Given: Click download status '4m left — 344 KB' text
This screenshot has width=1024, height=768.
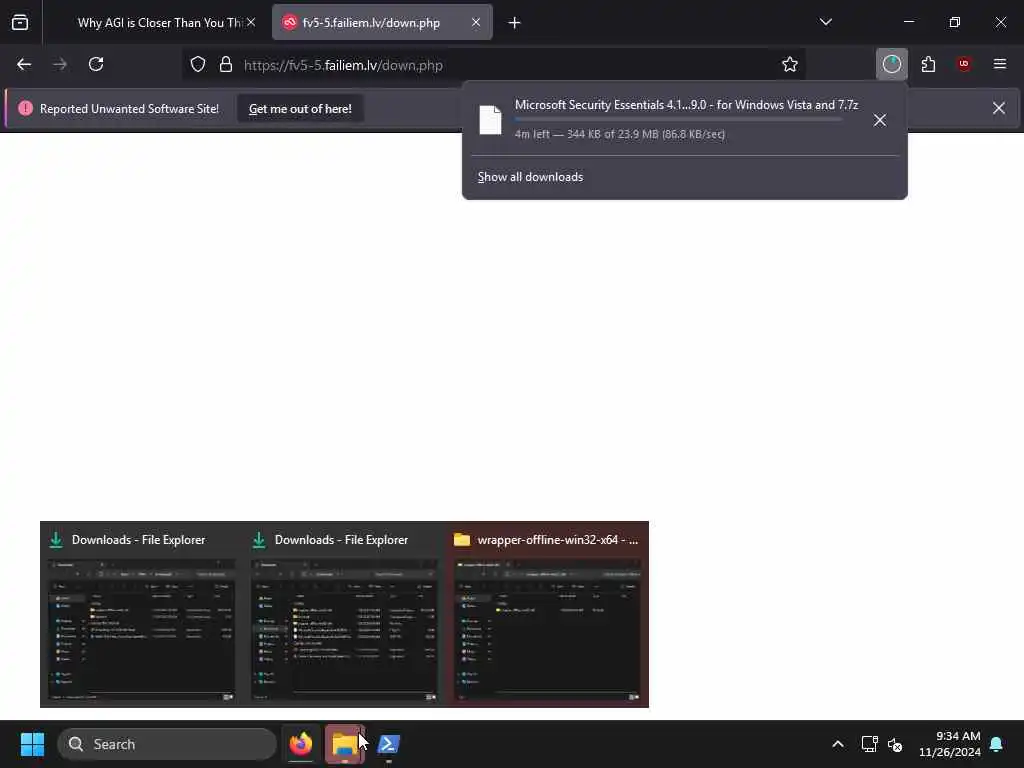Looking at the screenshot, I should click(620, 134).
